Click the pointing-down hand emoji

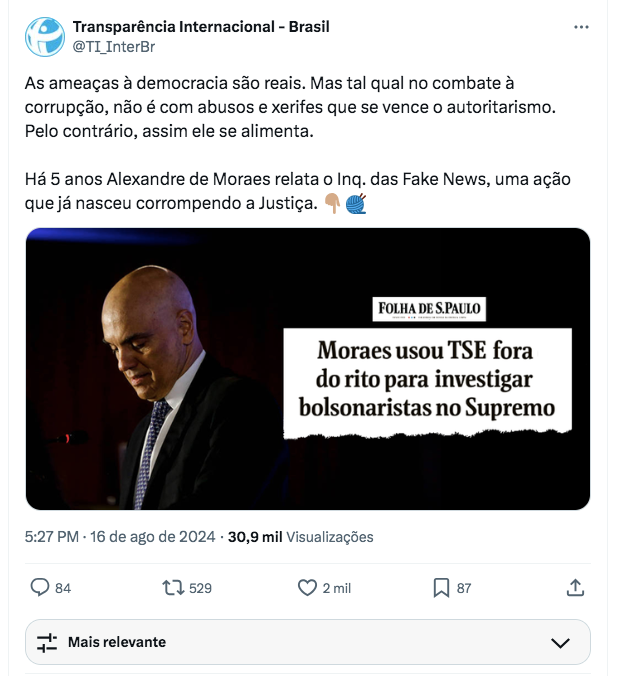[333, 202]
